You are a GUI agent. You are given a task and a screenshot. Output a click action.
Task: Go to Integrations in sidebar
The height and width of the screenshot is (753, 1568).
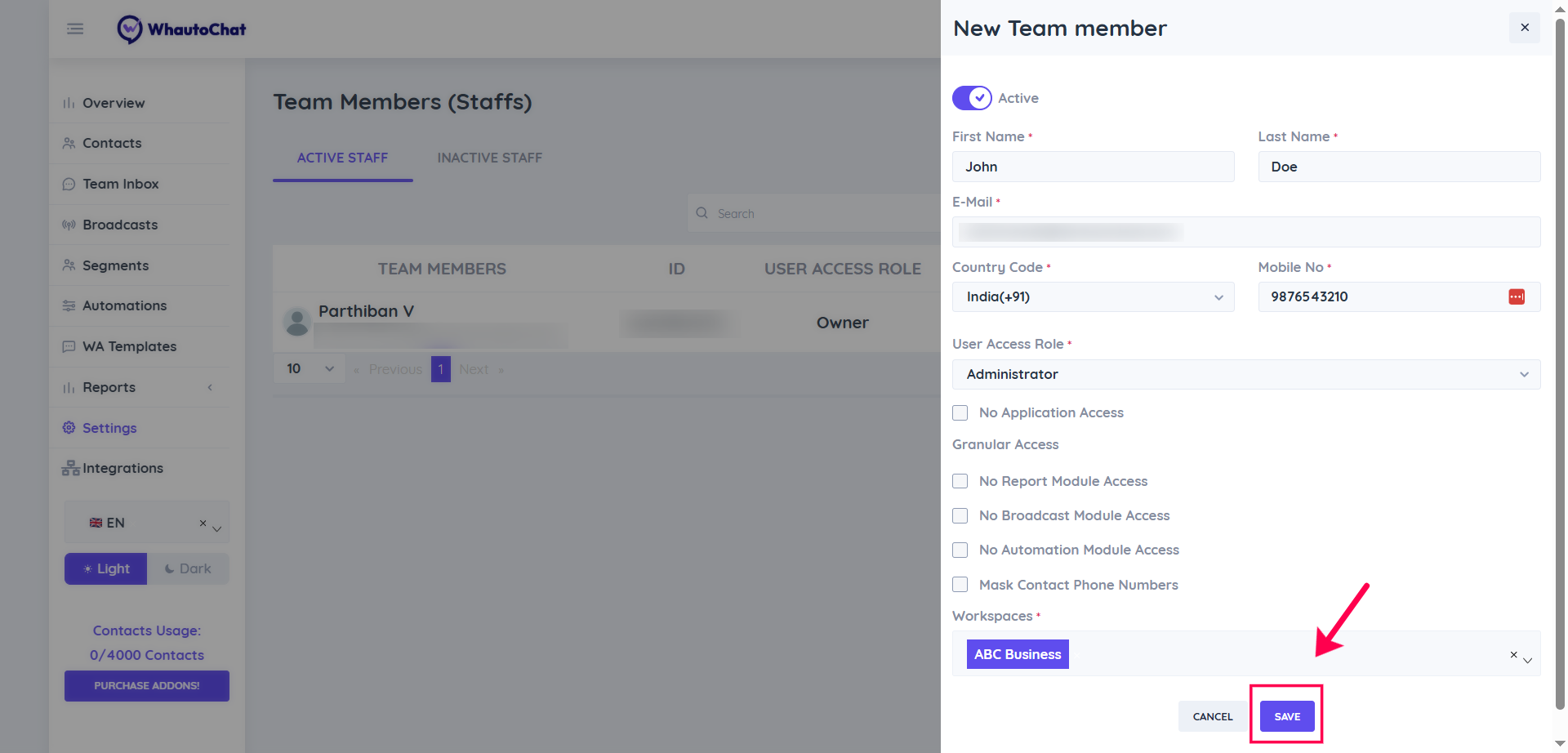122,468
